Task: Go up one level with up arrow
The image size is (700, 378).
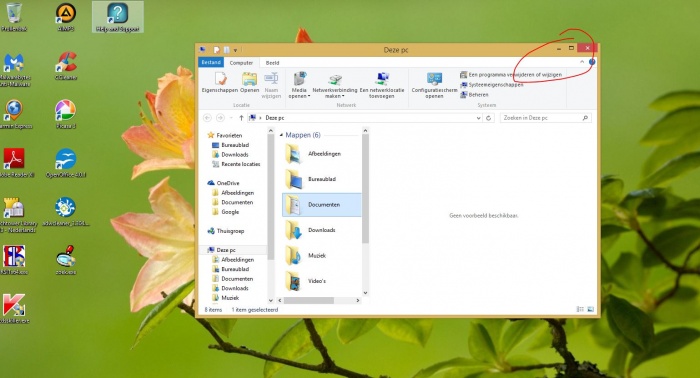Action: tap(241, 118)
